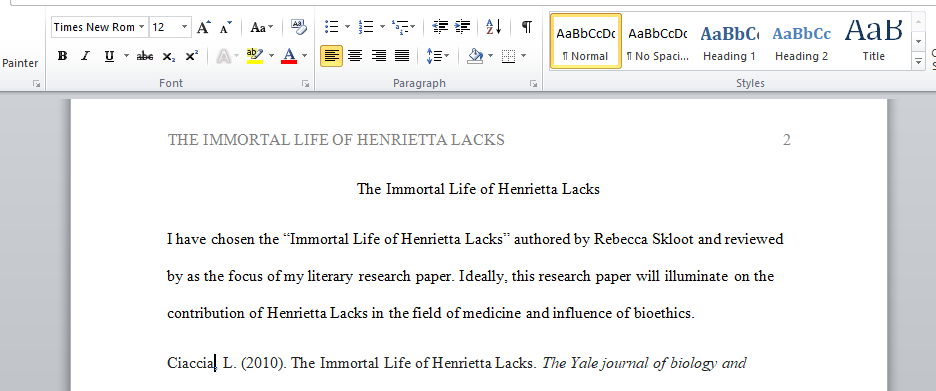Viewport: 936px width, 391px height.
Task: Align the text to the right
Action: pyautogui.click(x=378, y=56)
